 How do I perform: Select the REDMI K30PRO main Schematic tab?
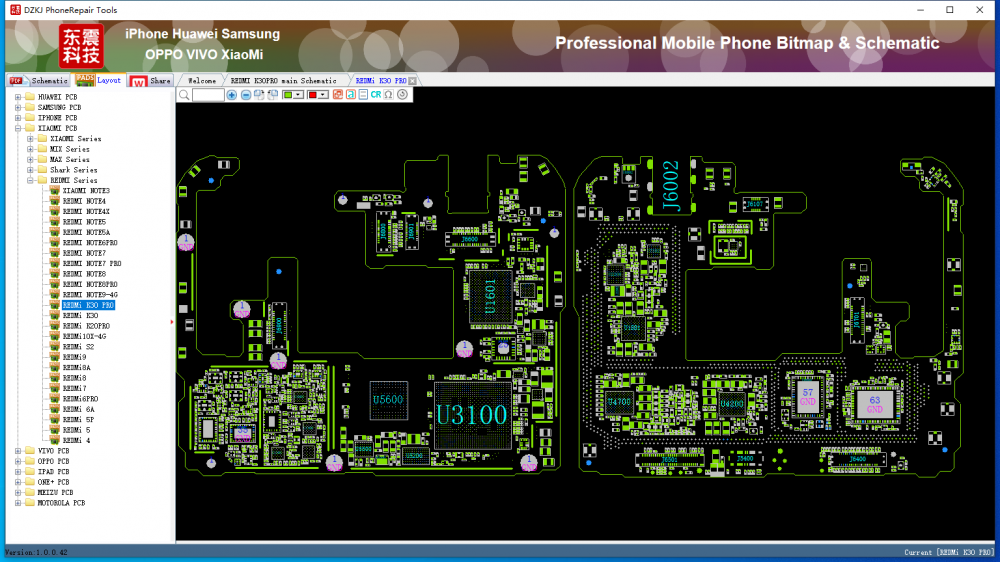click(x=284, y=80)
